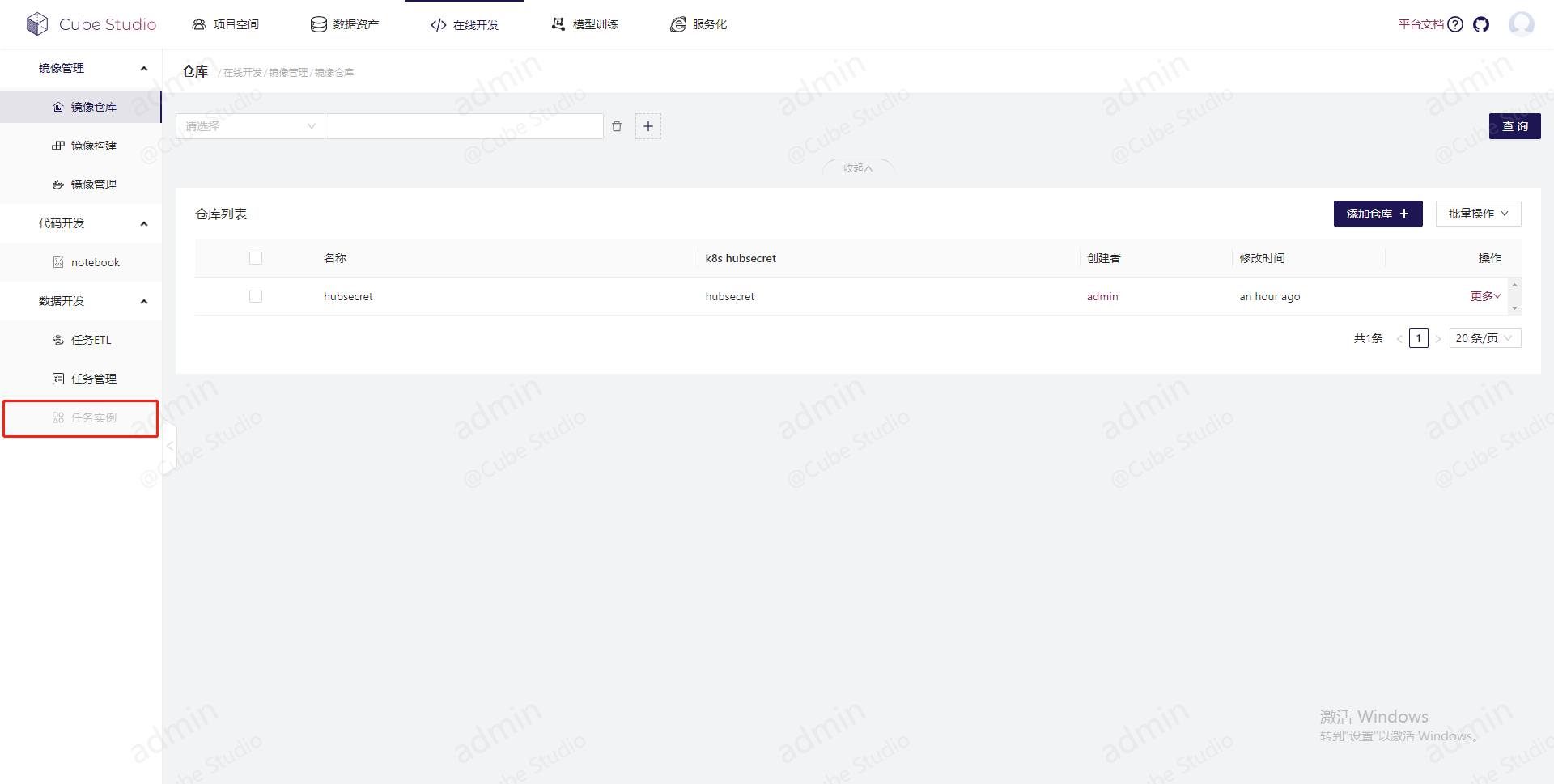Open the platform docs question-mark icon
The width and height of the screenshot is (1554, 784).
coord(1455,24)
